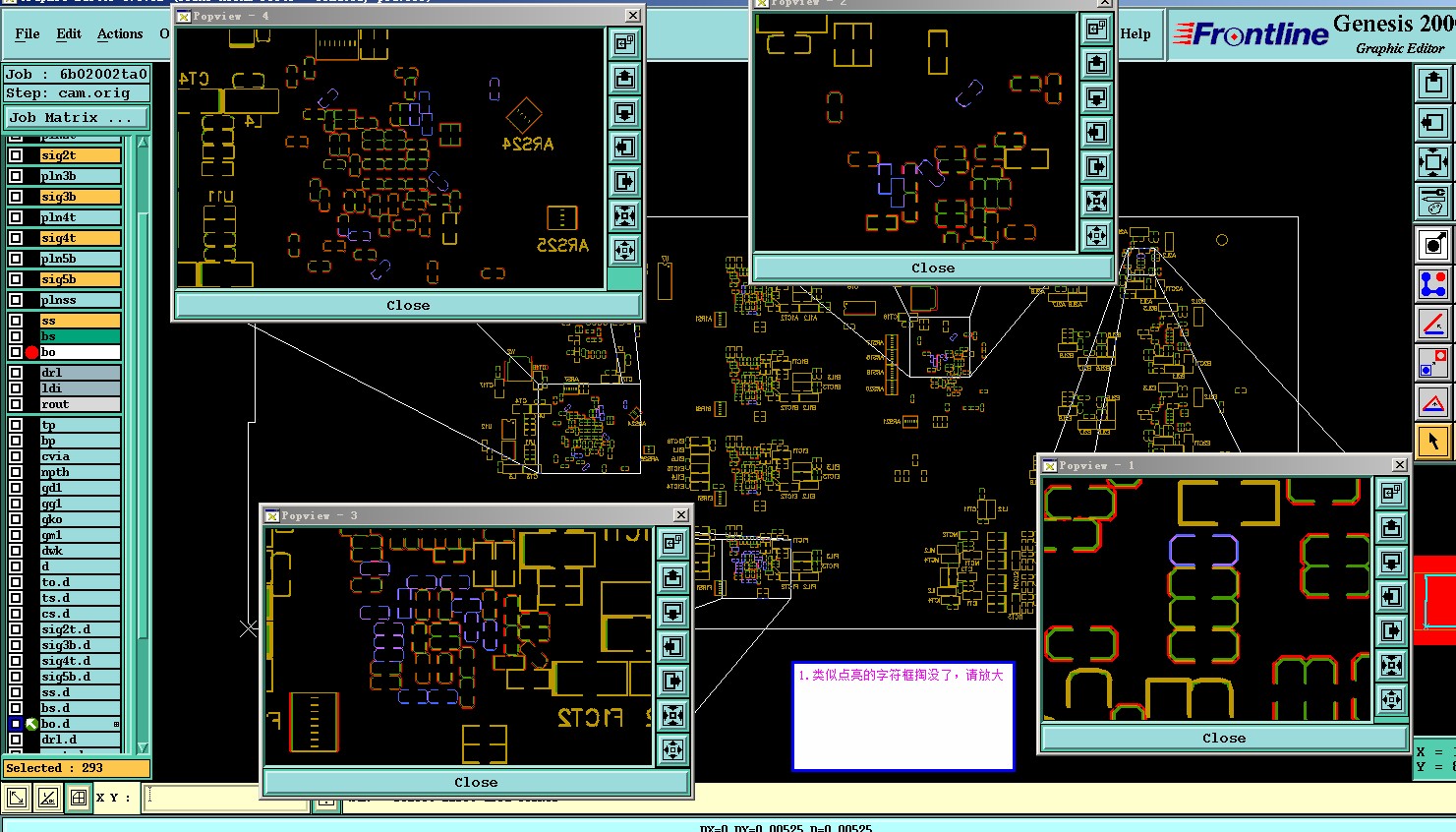Toggle checkbox for layer ss
Viewport: 1456px width, 832px height.
16,321
